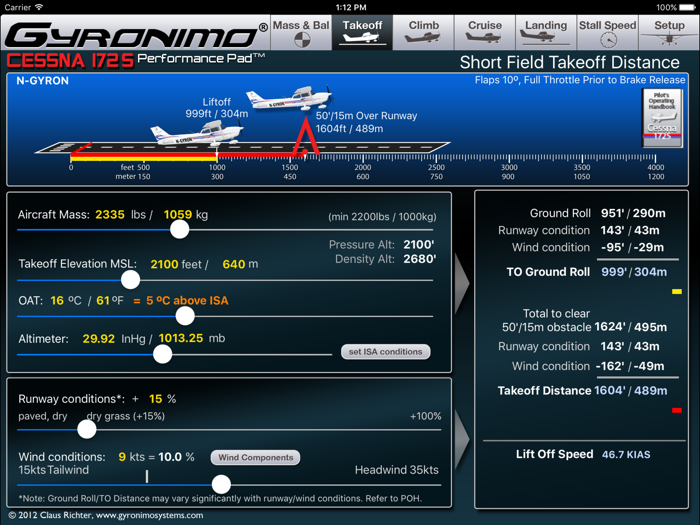
Task: Go to the Landing tab
Action: pos(546,33)
